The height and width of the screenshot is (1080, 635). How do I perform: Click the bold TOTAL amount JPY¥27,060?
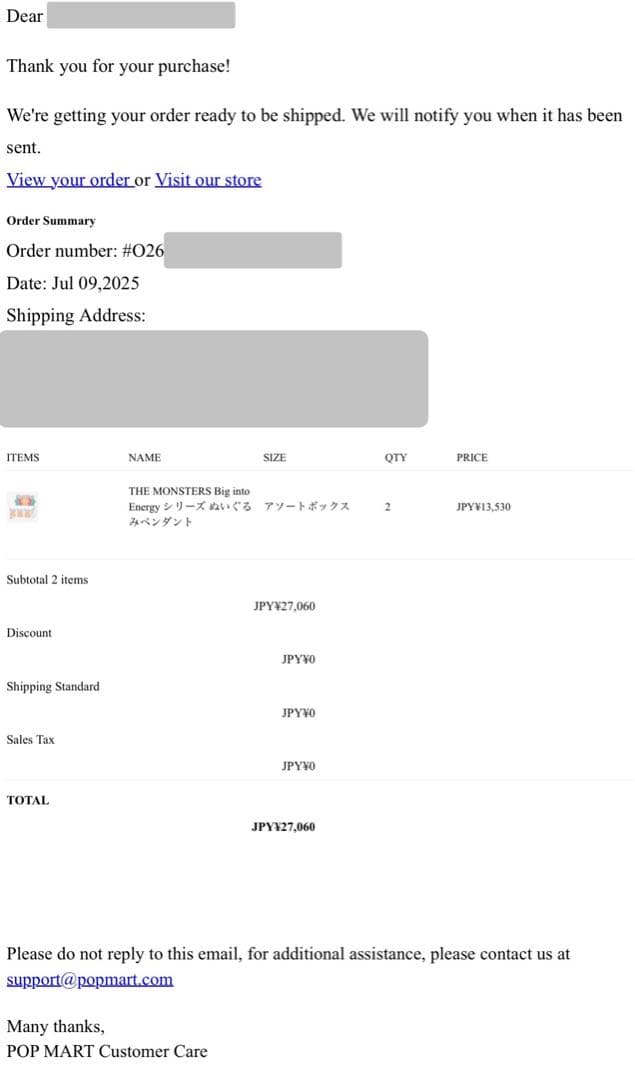click(284, 827)
